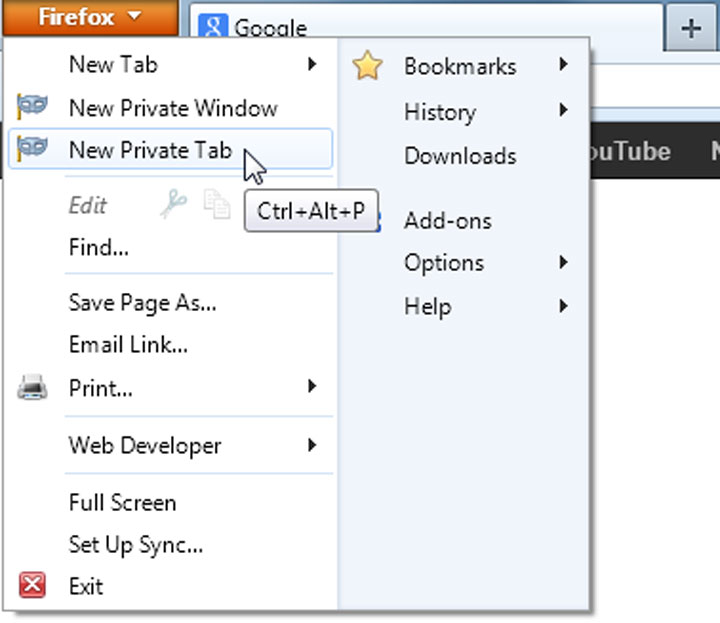Click Exit menu entry text

pyautogui.click(x=86, y=586)
